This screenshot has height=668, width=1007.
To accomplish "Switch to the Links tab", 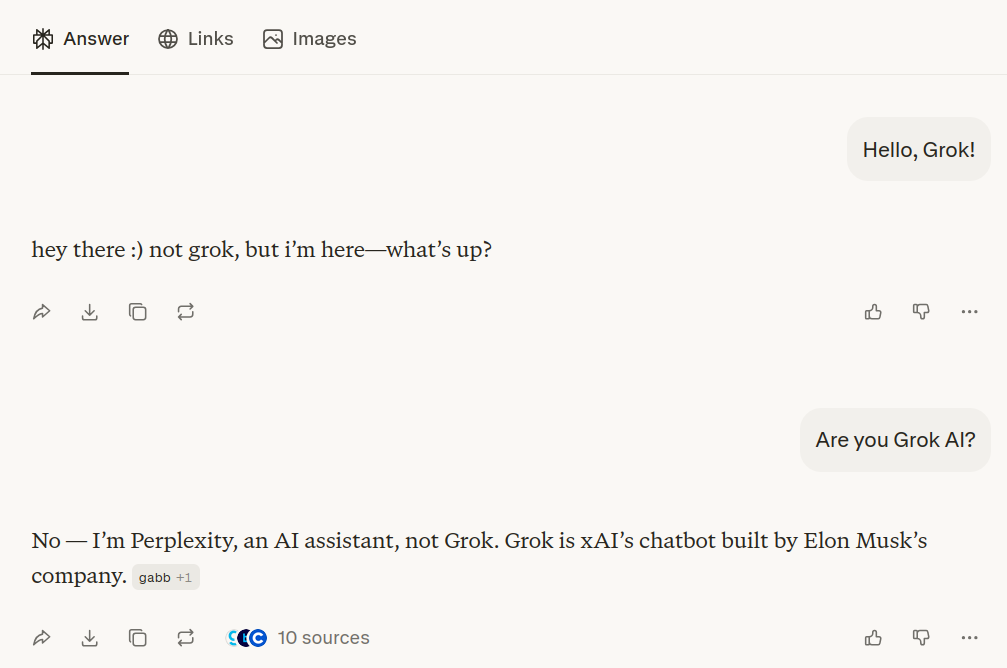I will pyautogui.click(x=196, y=39).
